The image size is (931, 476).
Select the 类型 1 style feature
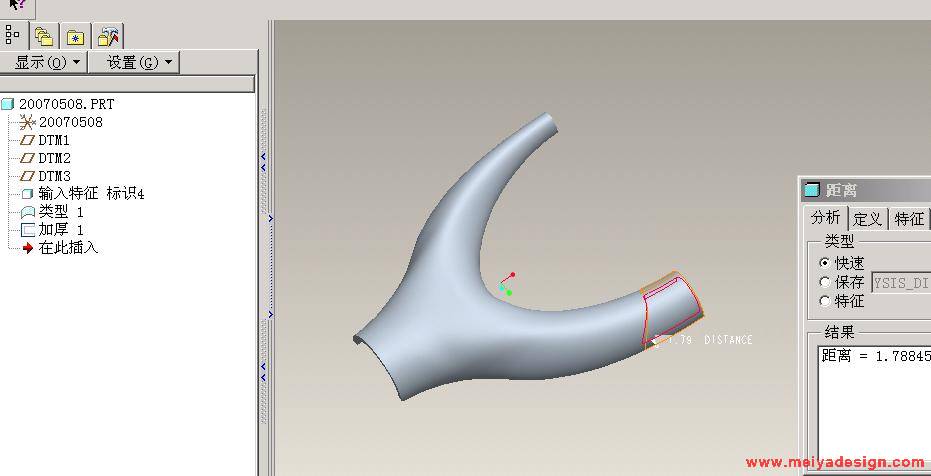pyautogui.click(x=61, y=212)
